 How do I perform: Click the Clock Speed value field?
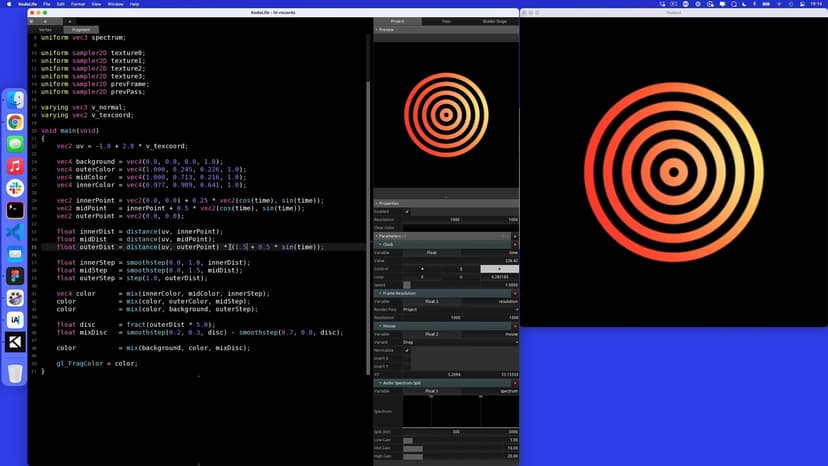460,285
